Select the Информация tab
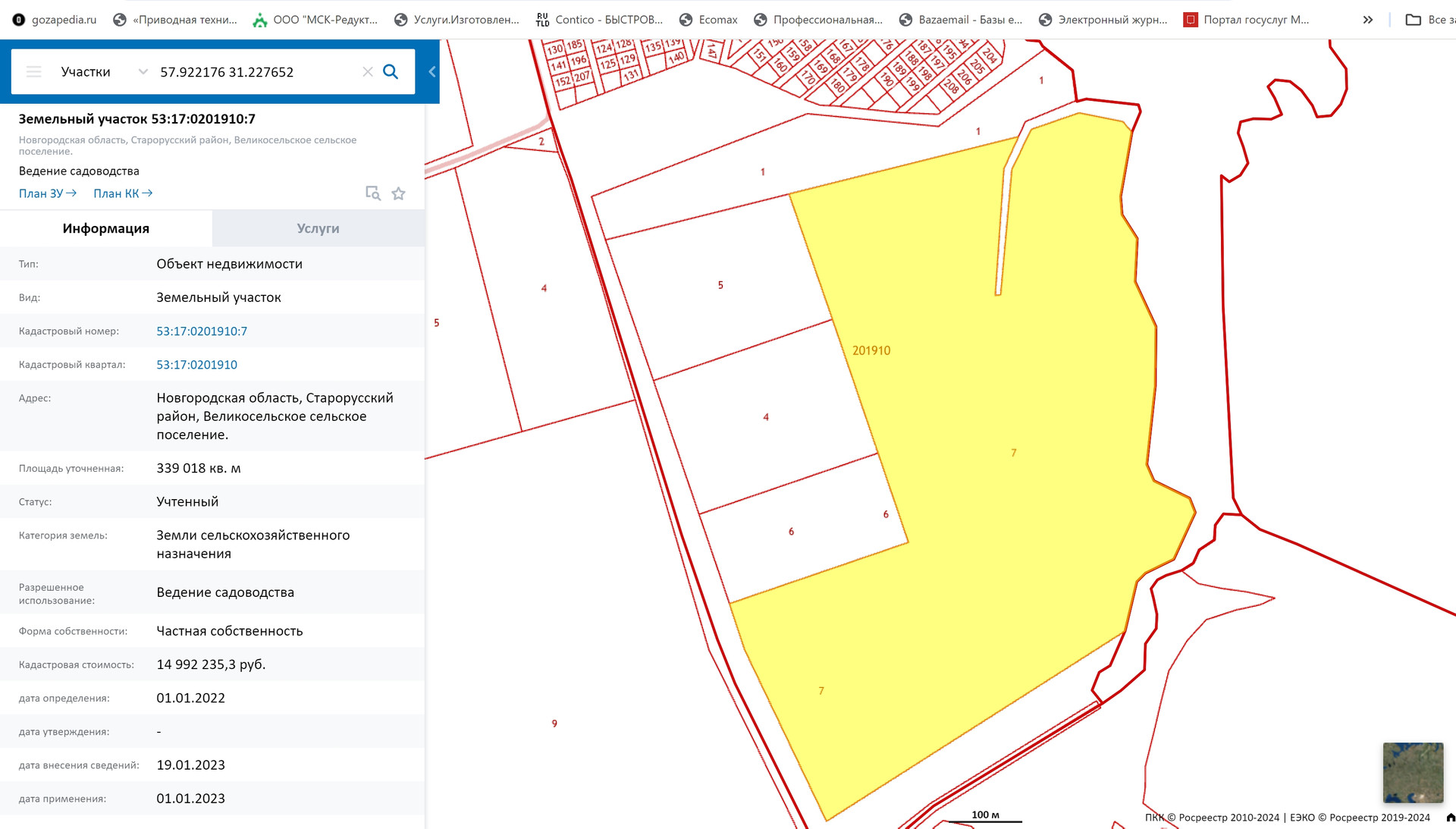Image resolution: width=1456 pixels, height=829 pixels. 106,228
